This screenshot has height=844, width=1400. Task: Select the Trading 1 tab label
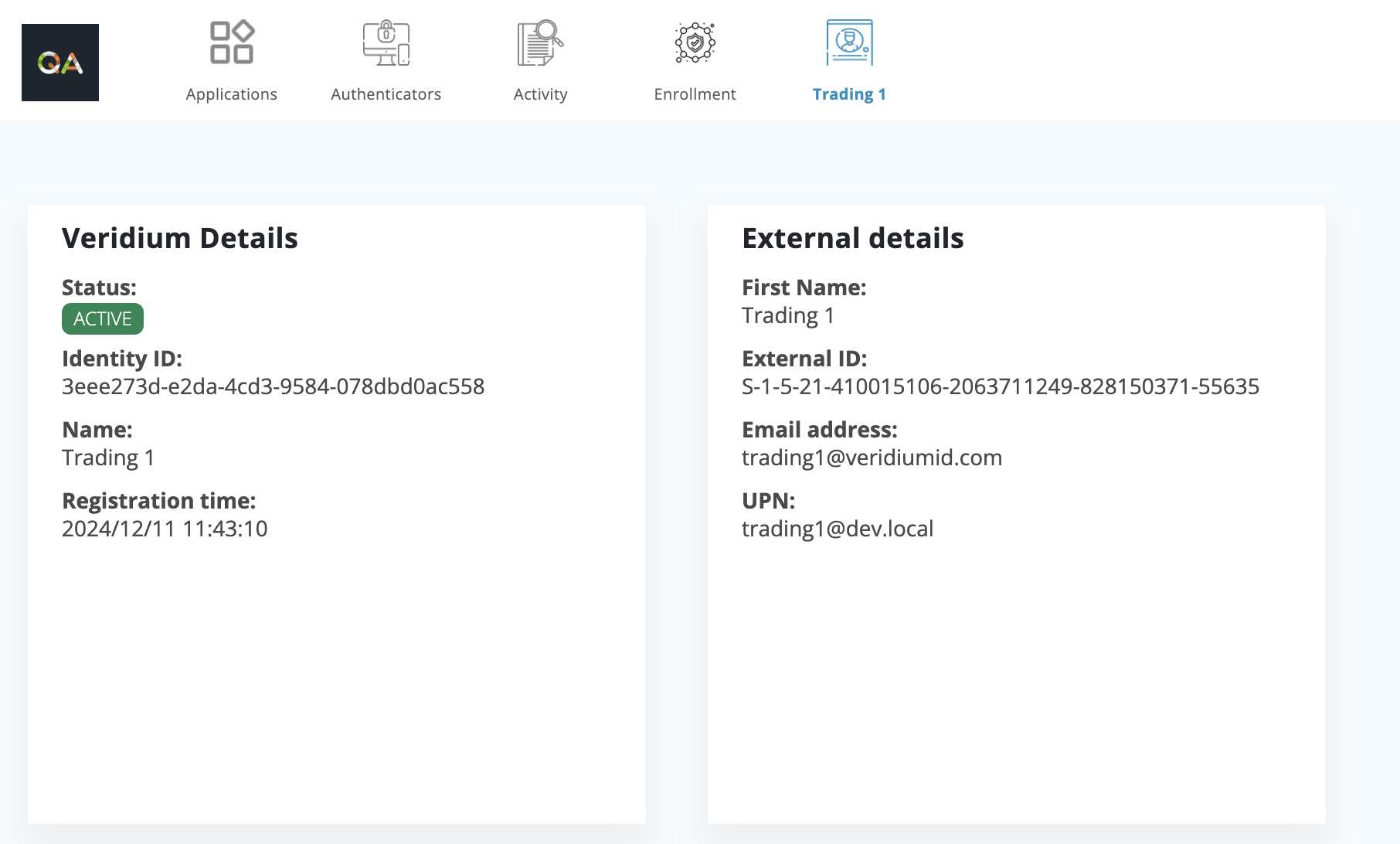pyautogui.click(x=849, y=94)
